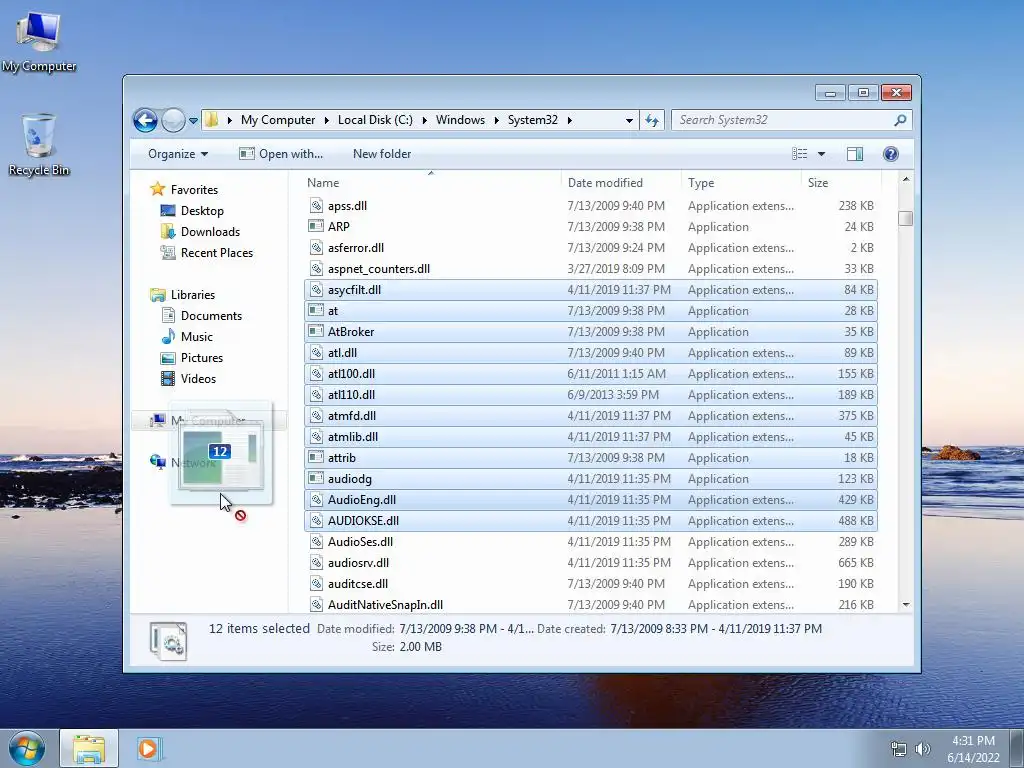Click the at application icon
Image resolution: width=1024 pixels, height=768 pixels.
(316, 311)
